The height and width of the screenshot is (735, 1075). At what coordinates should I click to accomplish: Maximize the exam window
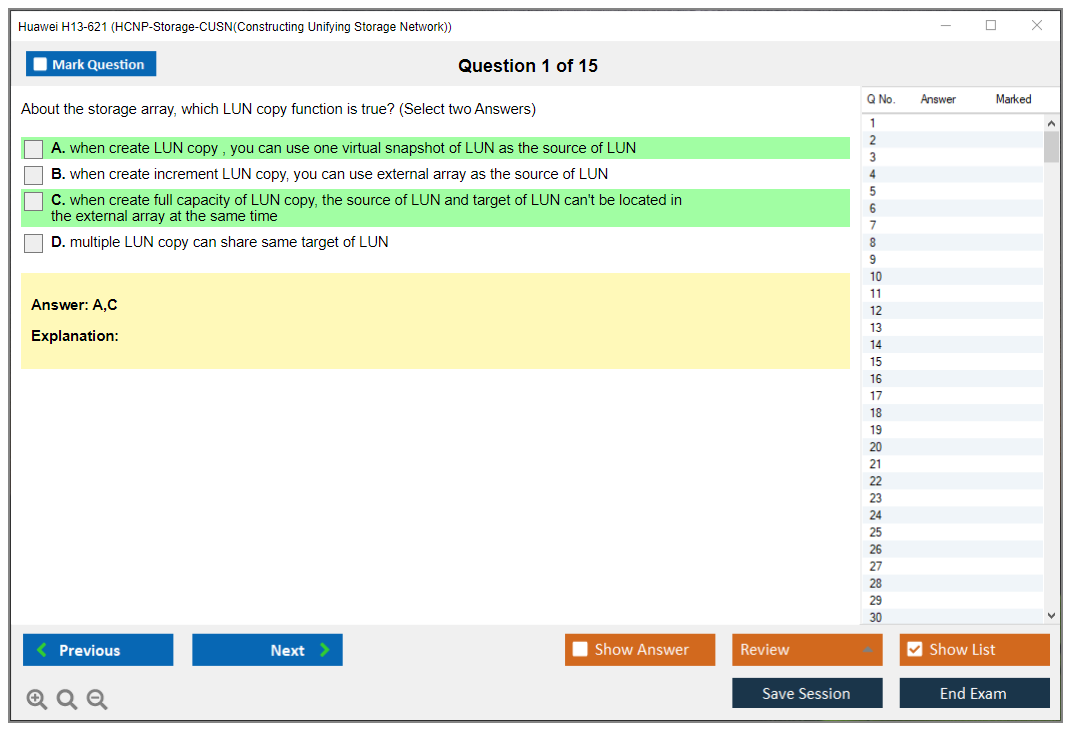tap(991, 26)
